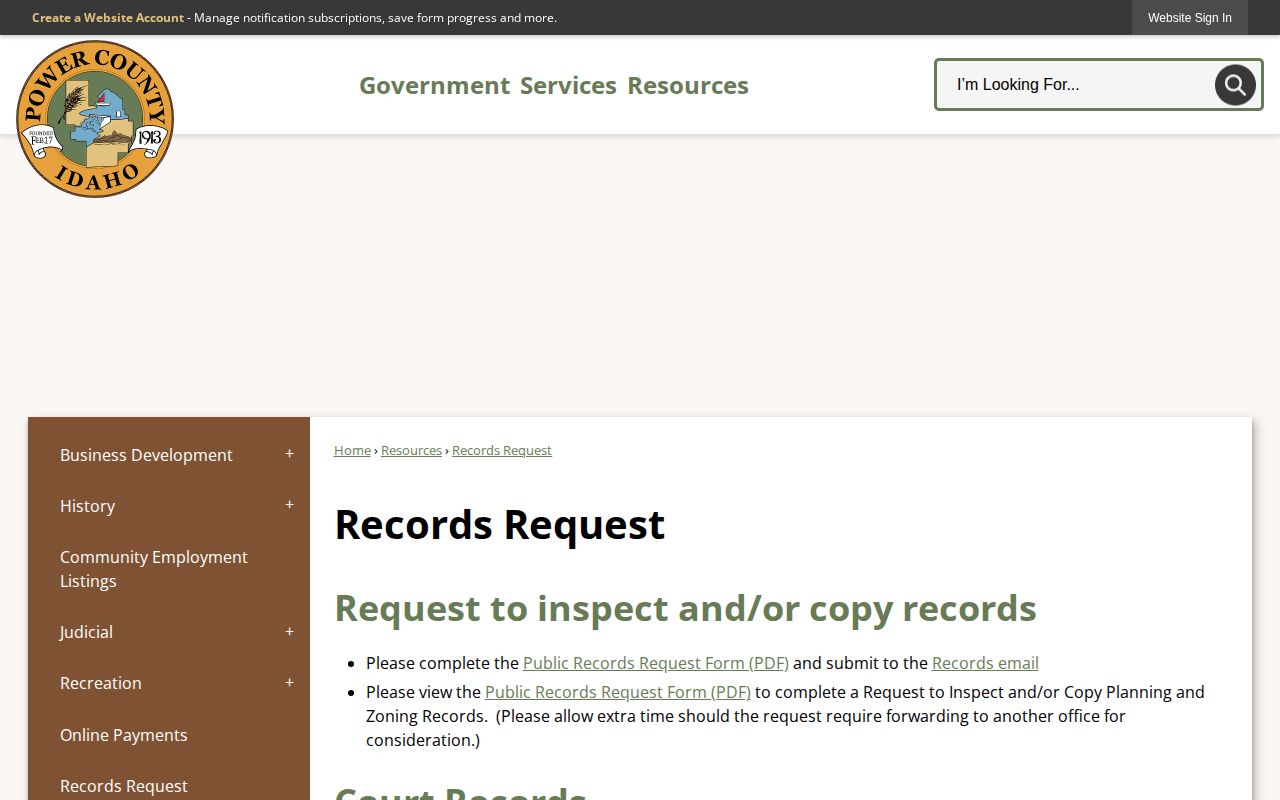Open the Government menu
The image size is (1280, 800).
434,86
